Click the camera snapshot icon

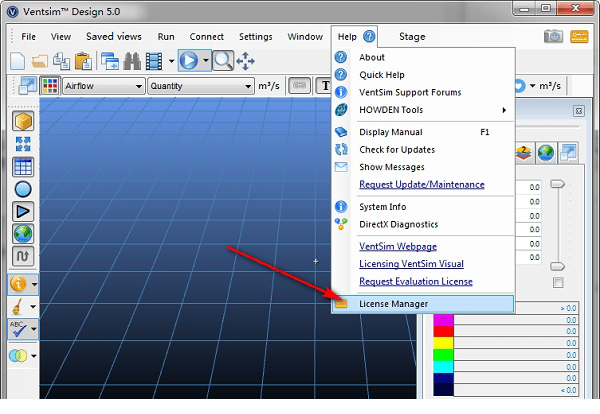553,37
